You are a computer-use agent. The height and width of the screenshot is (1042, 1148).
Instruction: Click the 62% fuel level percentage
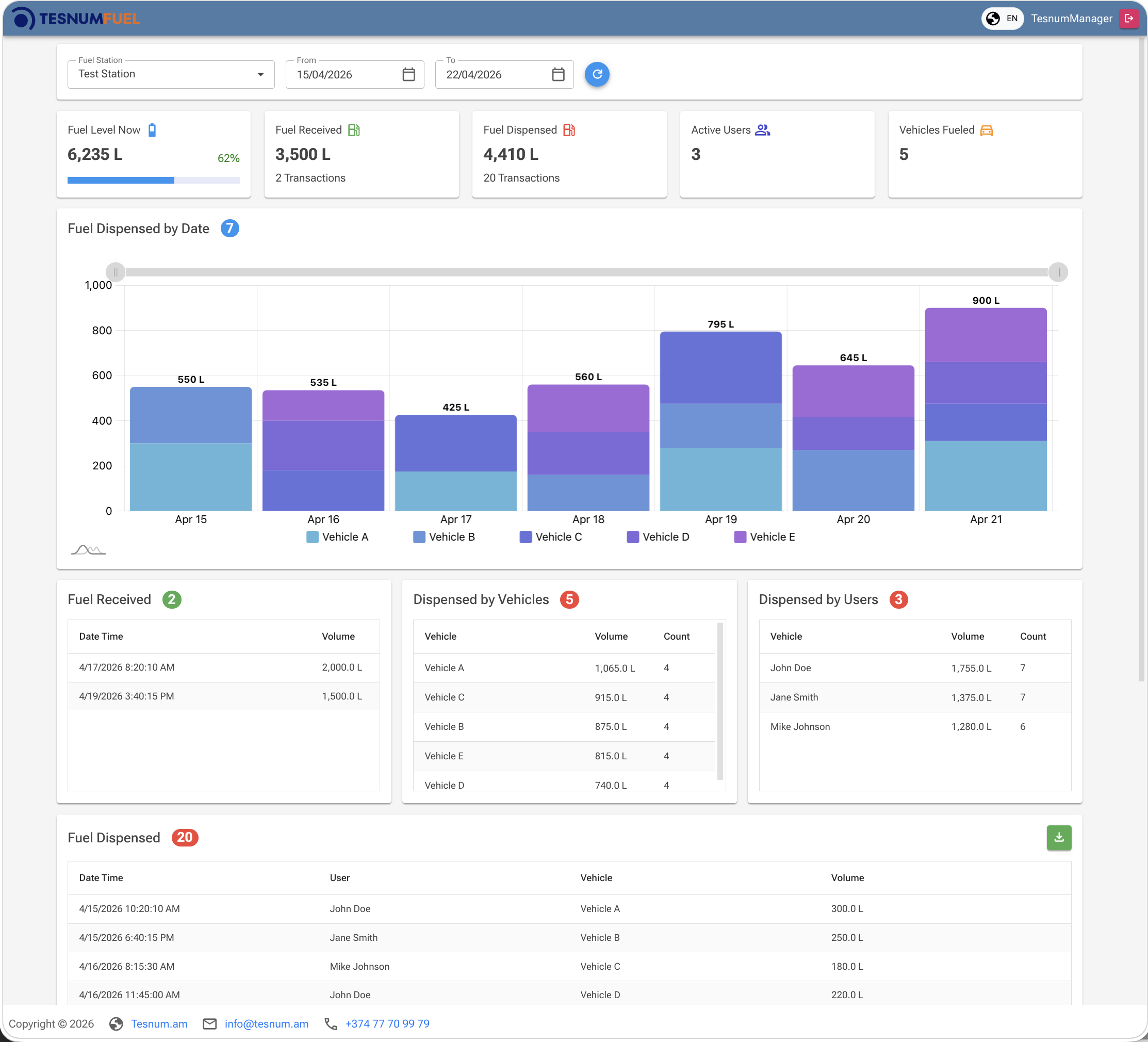coord(228,158)
